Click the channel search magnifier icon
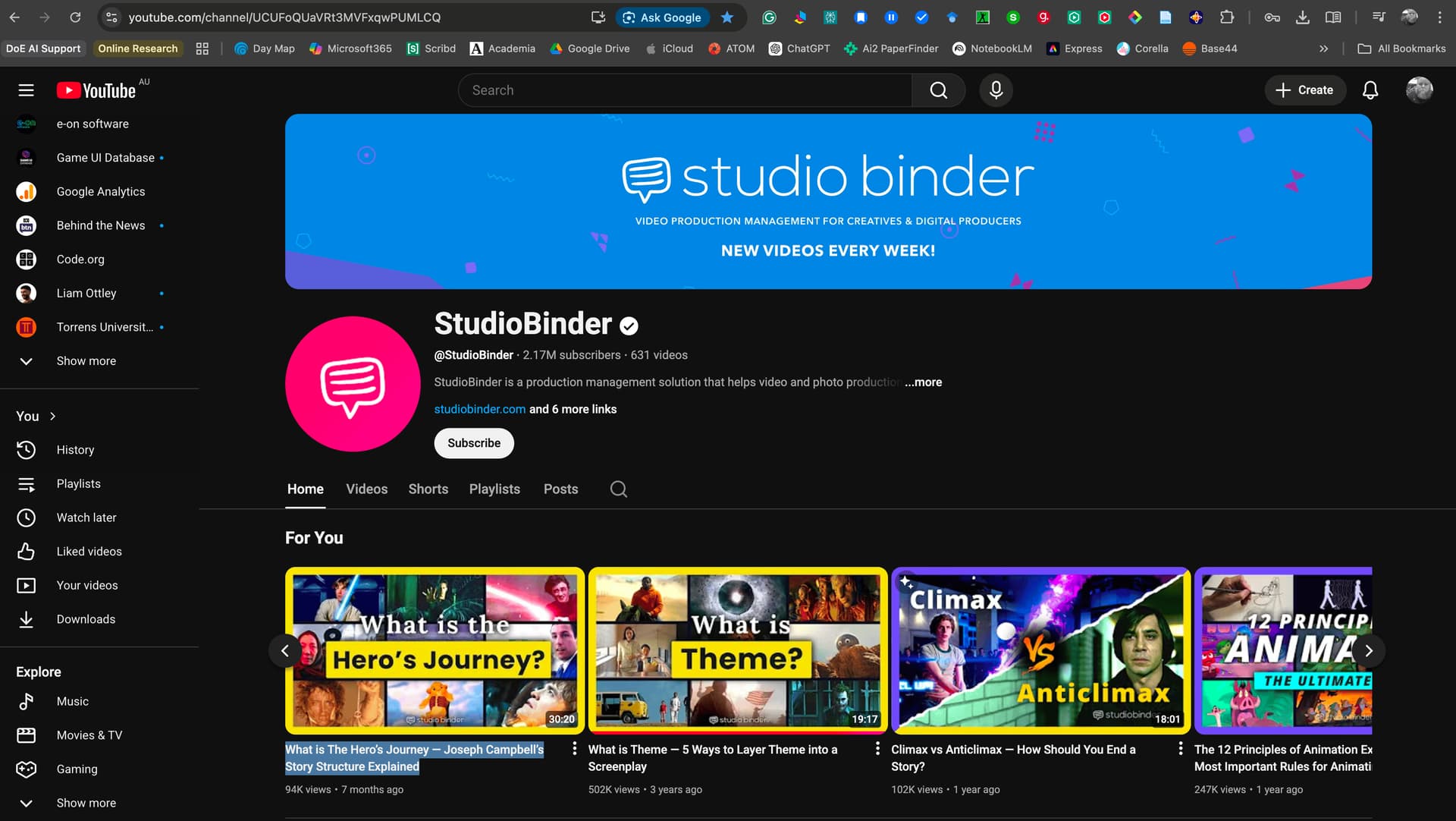The height and width of the screenshot is (821, 1456). pos(618,489)
